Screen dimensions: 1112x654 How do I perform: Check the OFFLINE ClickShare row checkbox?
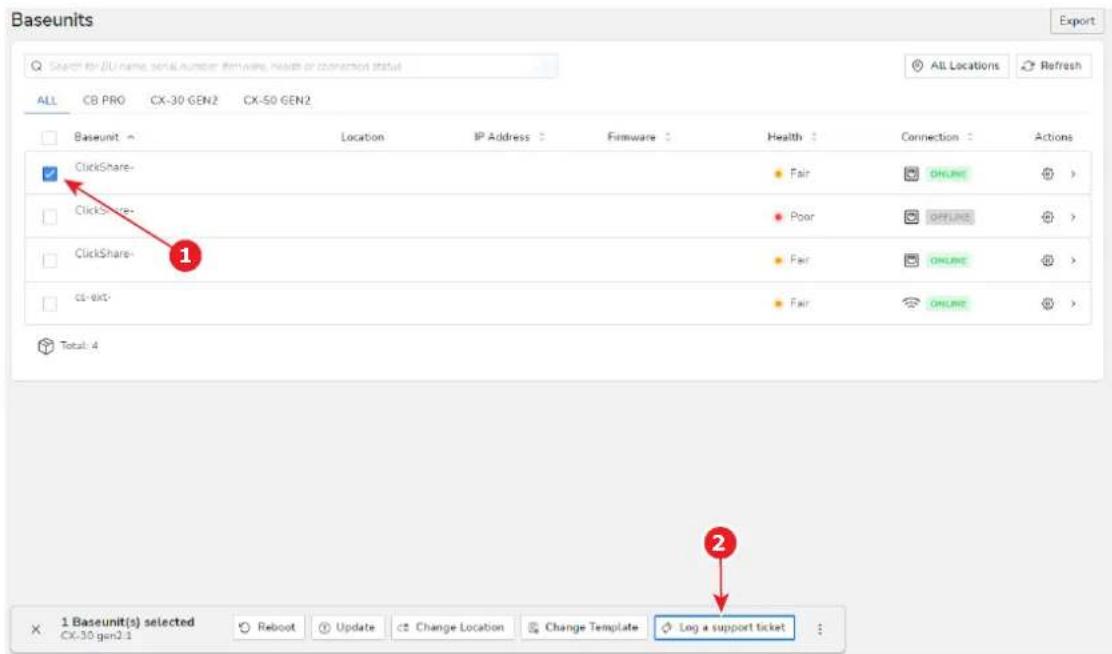(50, 217)
